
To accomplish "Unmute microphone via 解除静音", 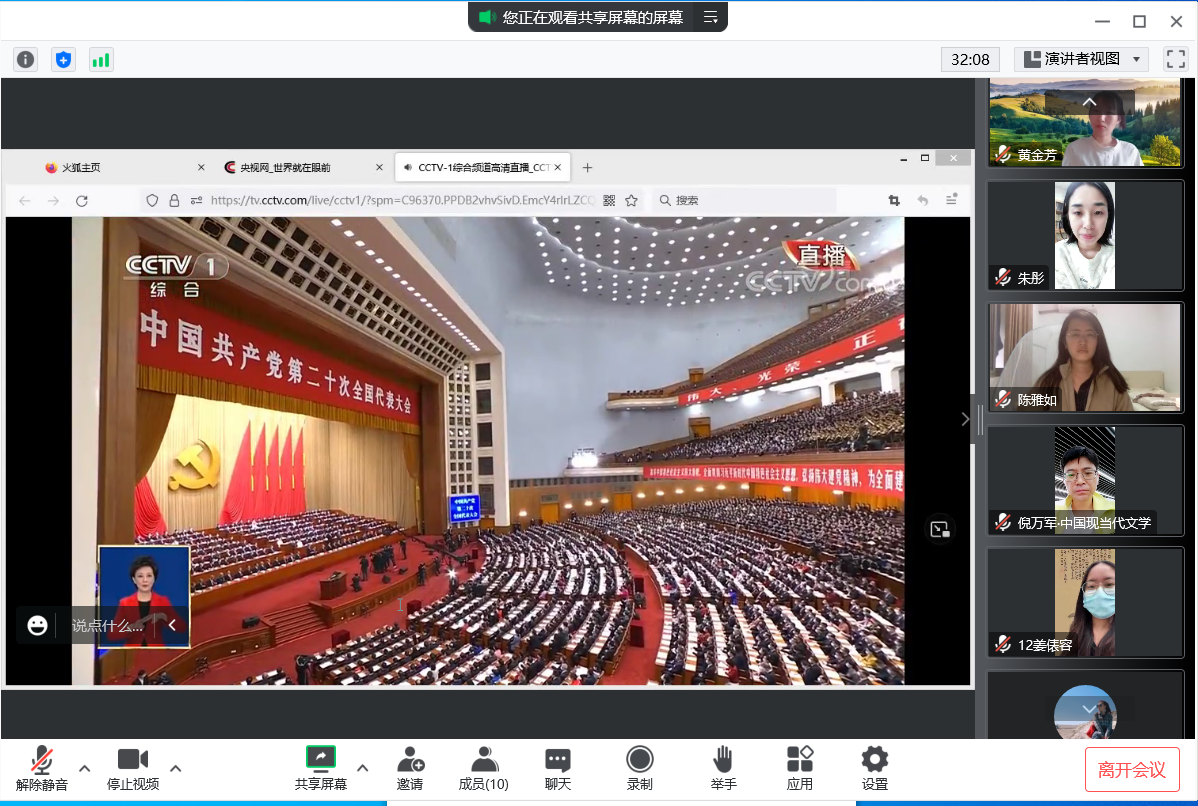I will point(42,768).
